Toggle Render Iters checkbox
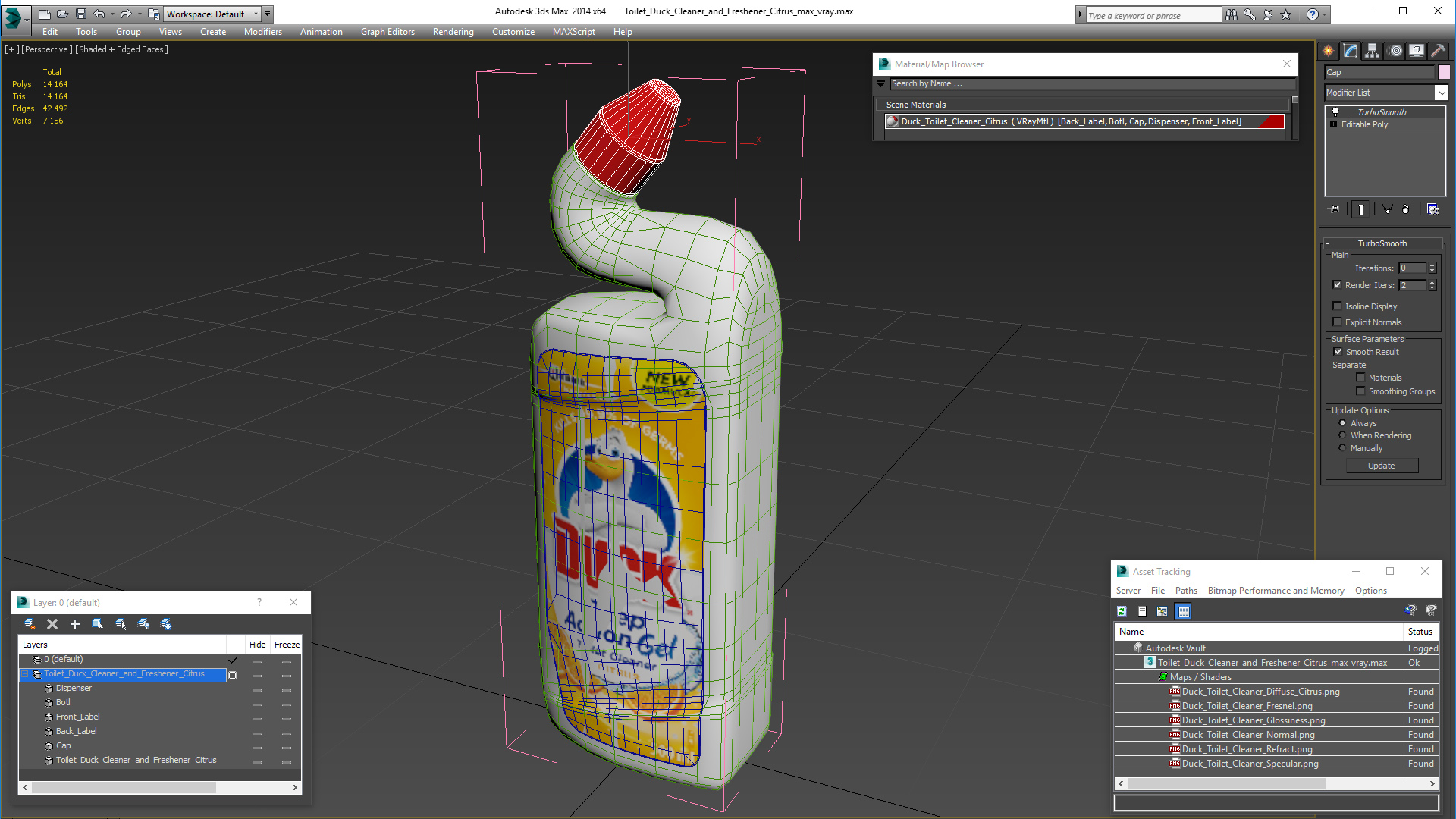The width and height of the screenshot is (1456, 819). coord(1338,285)
